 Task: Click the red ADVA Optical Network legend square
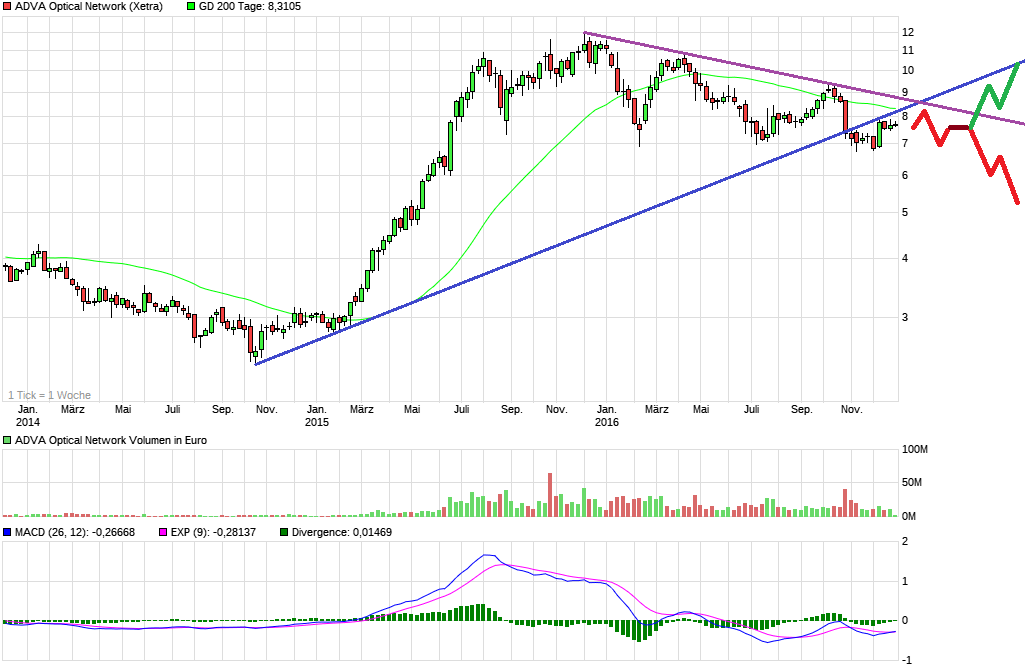(x=6, y=6)
